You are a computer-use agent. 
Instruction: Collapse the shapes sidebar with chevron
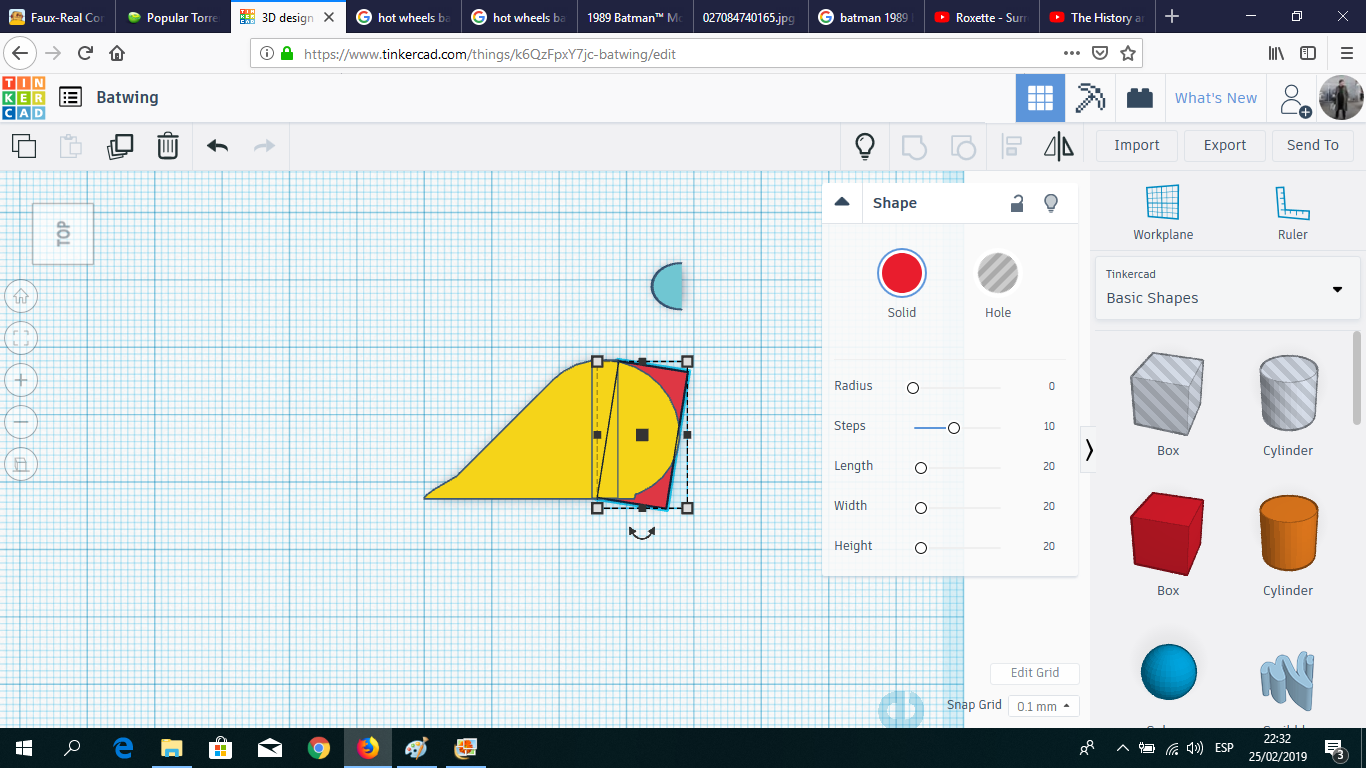tap(1089, 450)
